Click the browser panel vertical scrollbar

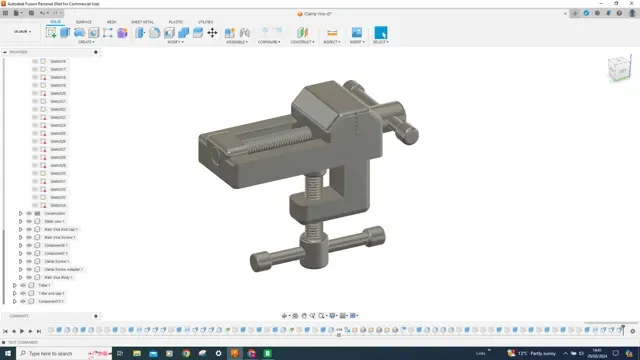[4, 267]
